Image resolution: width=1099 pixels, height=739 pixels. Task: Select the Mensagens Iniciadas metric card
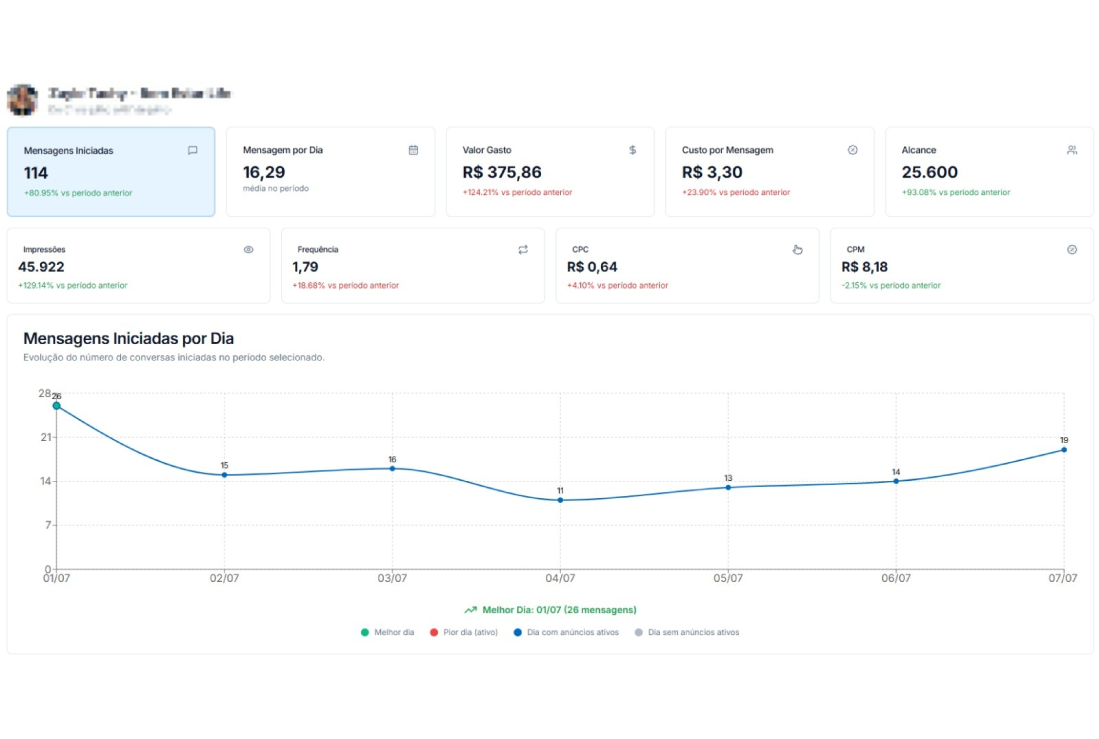(x=111, y=172)
